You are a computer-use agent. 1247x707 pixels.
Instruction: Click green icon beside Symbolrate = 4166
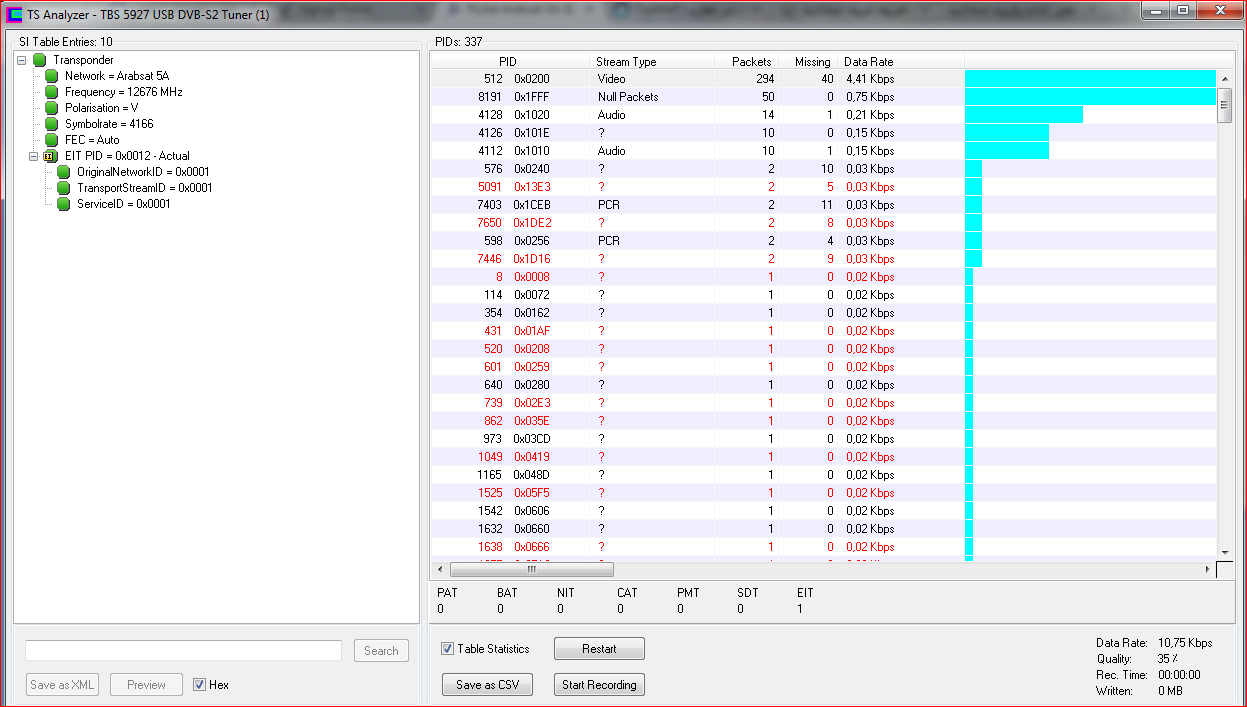tap(52, 124)
